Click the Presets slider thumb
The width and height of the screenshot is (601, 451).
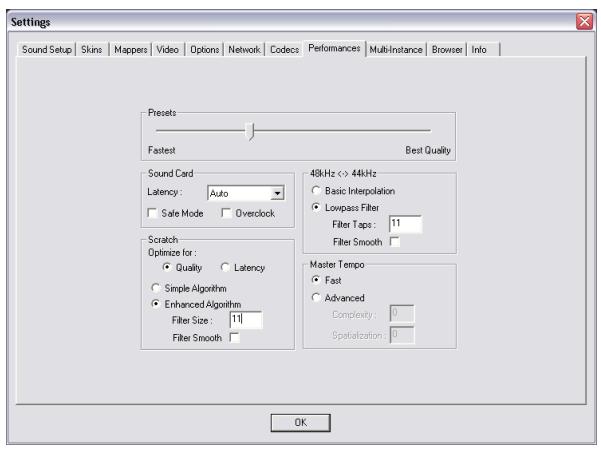pos(250,131)
